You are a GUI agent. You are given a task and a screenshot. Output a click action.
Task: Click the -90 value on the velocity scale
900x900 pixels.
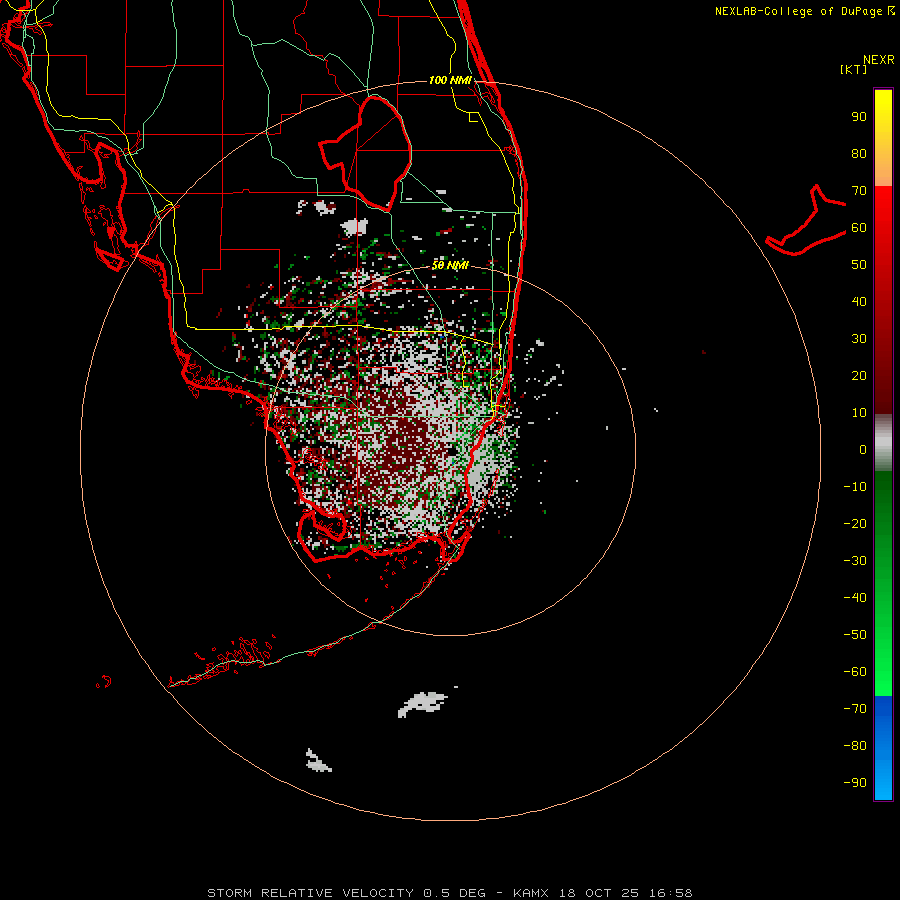tap(855, 783)
